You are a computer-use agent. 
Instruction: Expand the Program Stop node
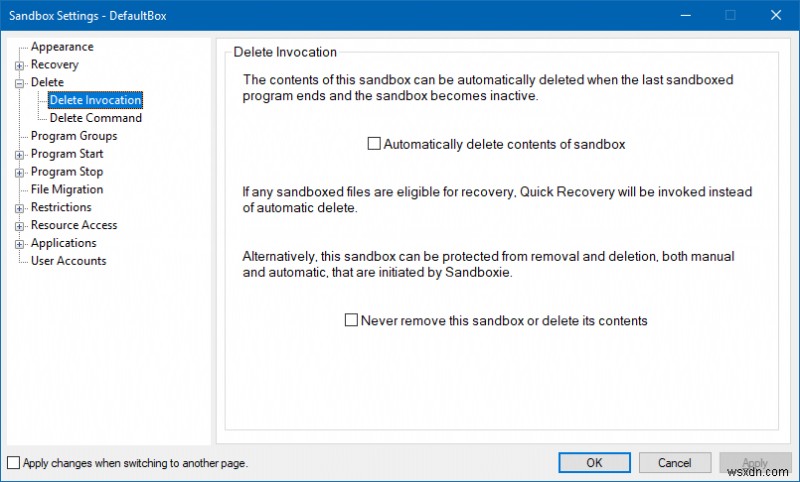pyautogui.click(x=19, y=172)
